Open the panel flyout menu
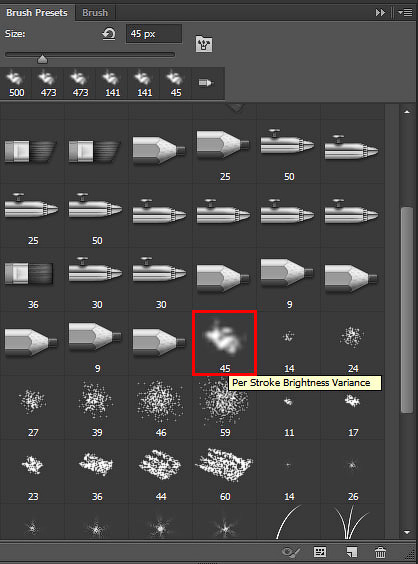Viewport: 418px width, 564px height. point(405,13)
